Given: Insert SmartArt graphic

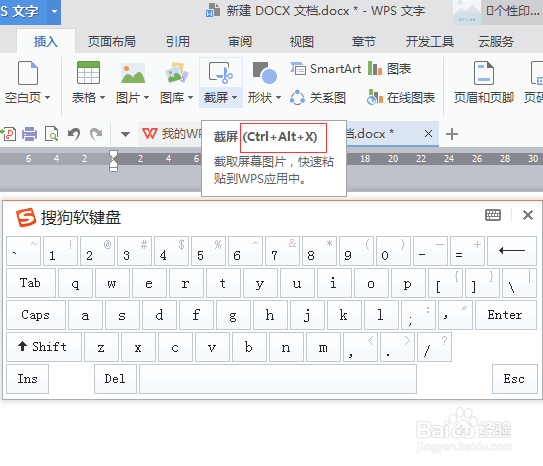Looking at the screenshot, I should pyautogui.click(x=326, y=69).
